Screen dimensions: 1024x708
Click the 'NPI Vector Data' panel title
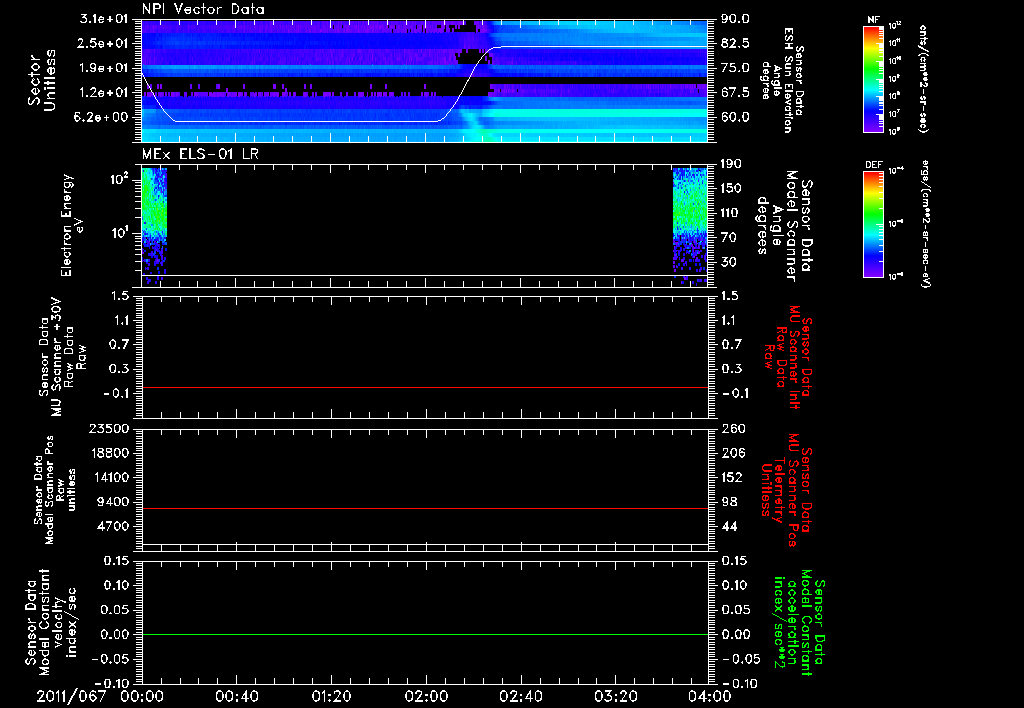[x=203, y=9]
